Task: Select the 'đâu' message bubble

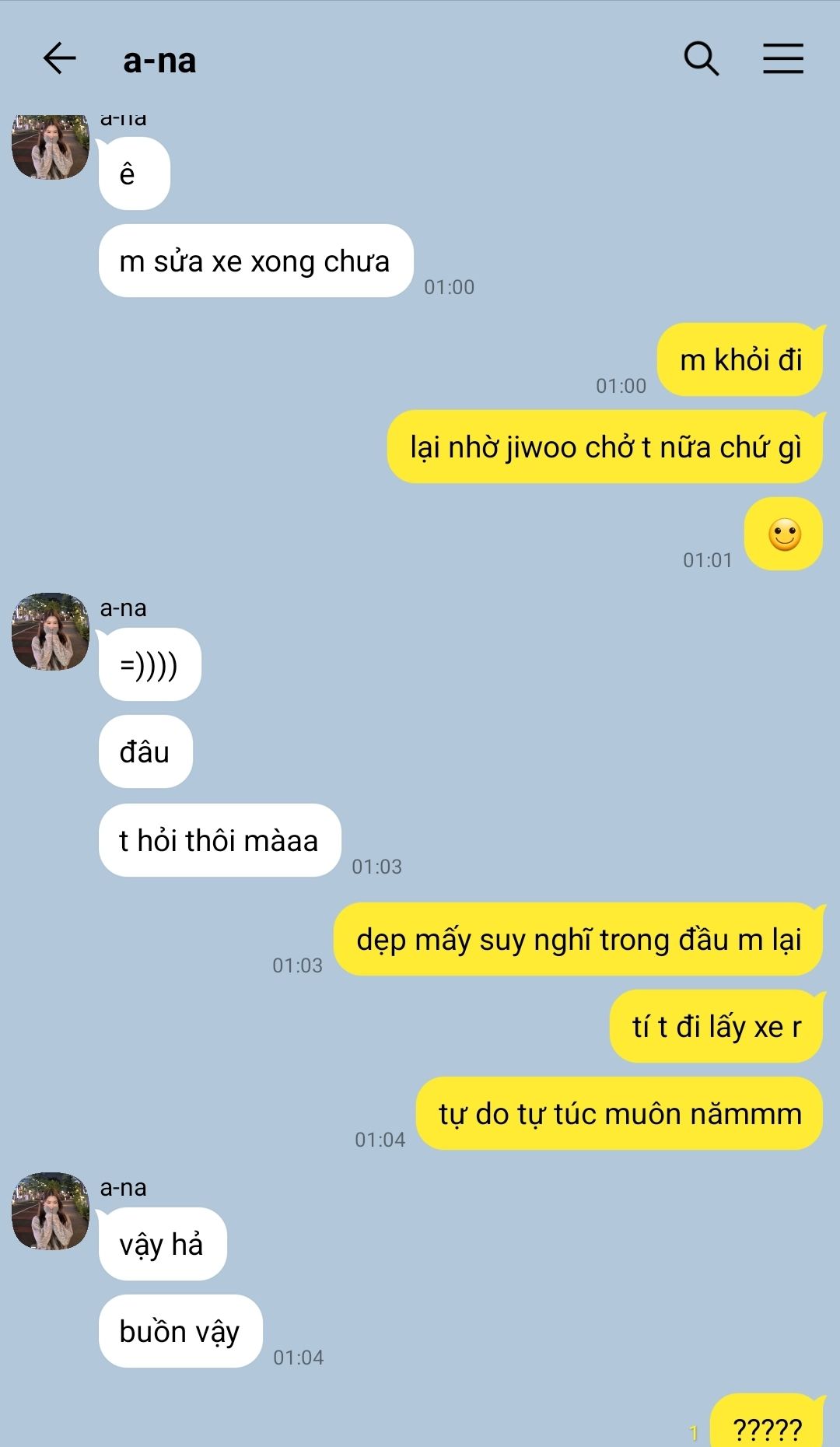Action: pyautogui.click(x=145, y=752)
